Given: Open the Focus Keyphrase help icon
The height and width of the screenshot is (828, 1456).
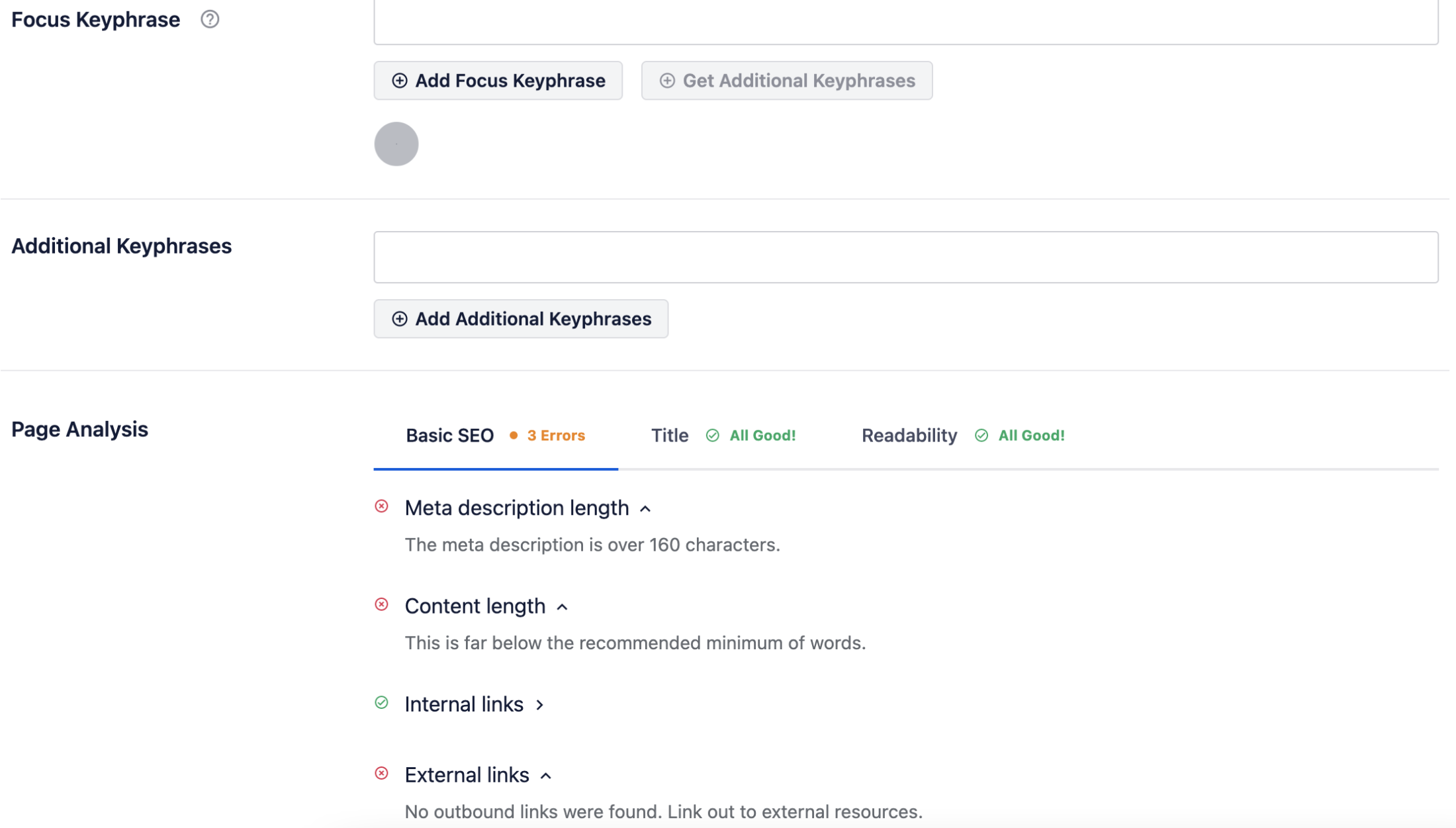Looking at the screenshot, I should (x=210, y=19).
